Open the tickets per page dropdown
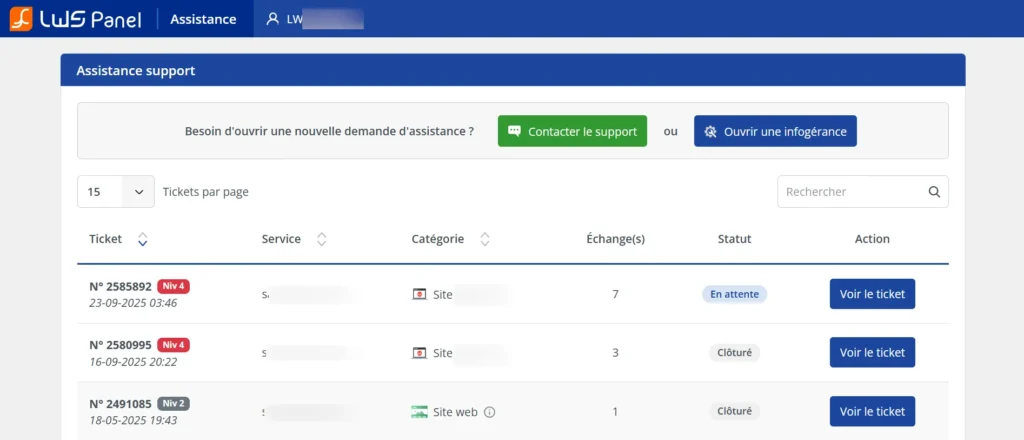 tap(115, 192)
